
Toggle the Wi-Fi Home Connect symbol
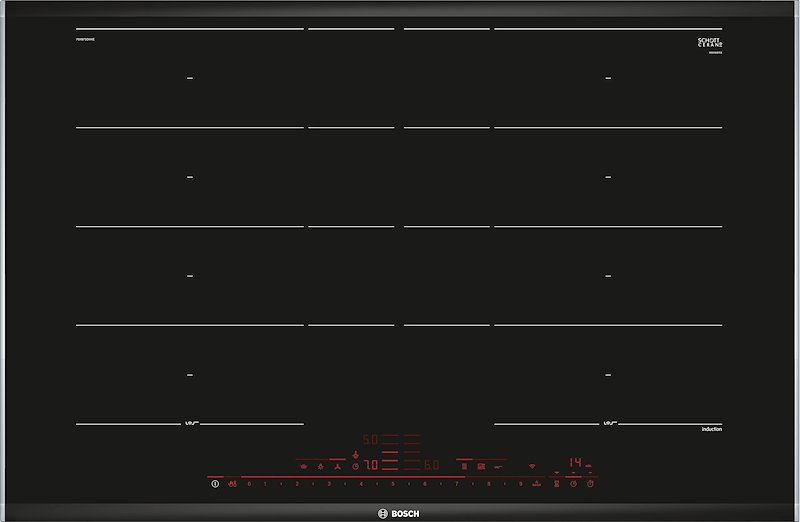(x=532, y=465)
